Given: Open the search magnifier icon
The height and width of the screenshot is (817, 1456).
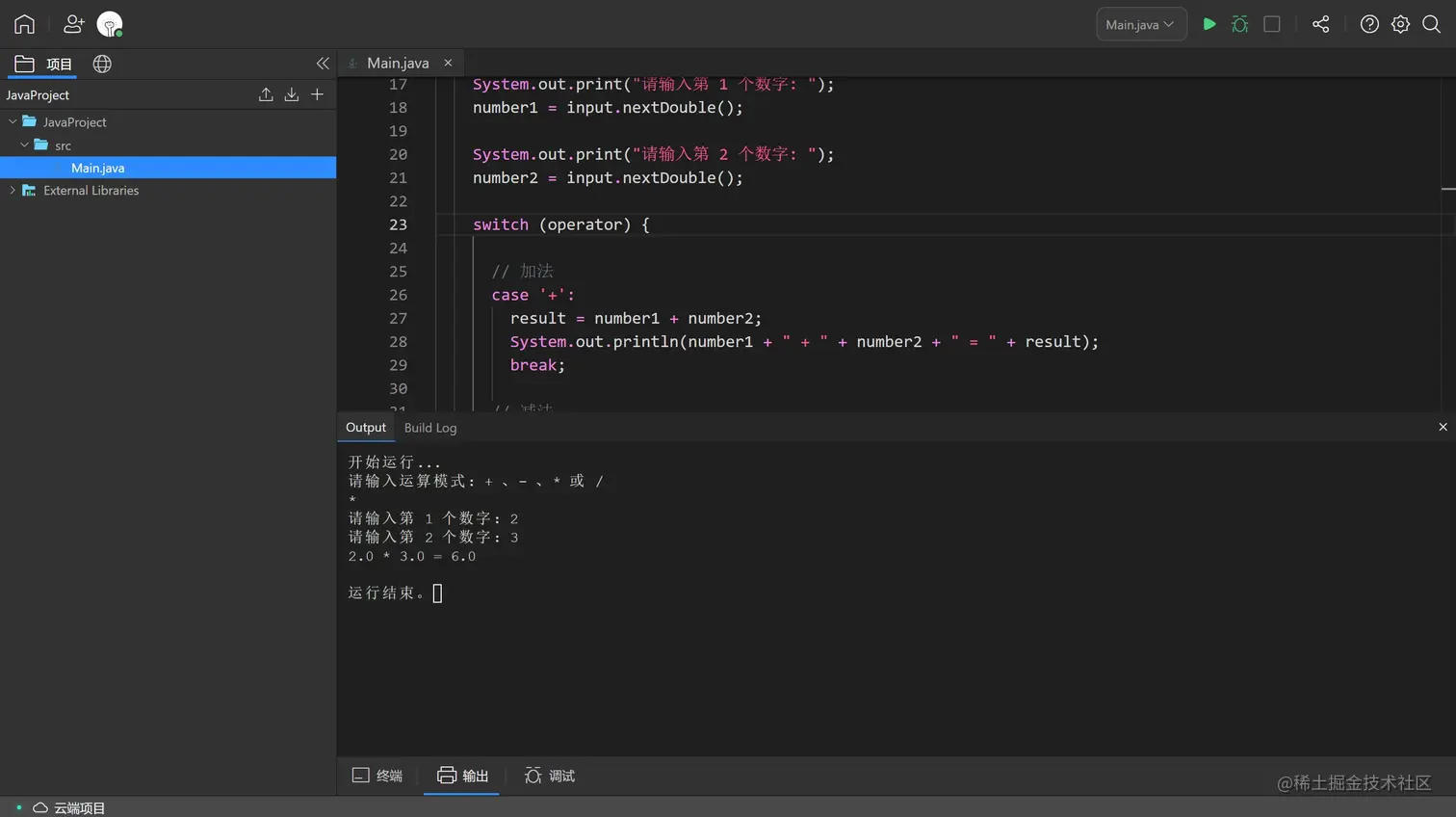Looking at the screenshot, I should point(1432,24).
